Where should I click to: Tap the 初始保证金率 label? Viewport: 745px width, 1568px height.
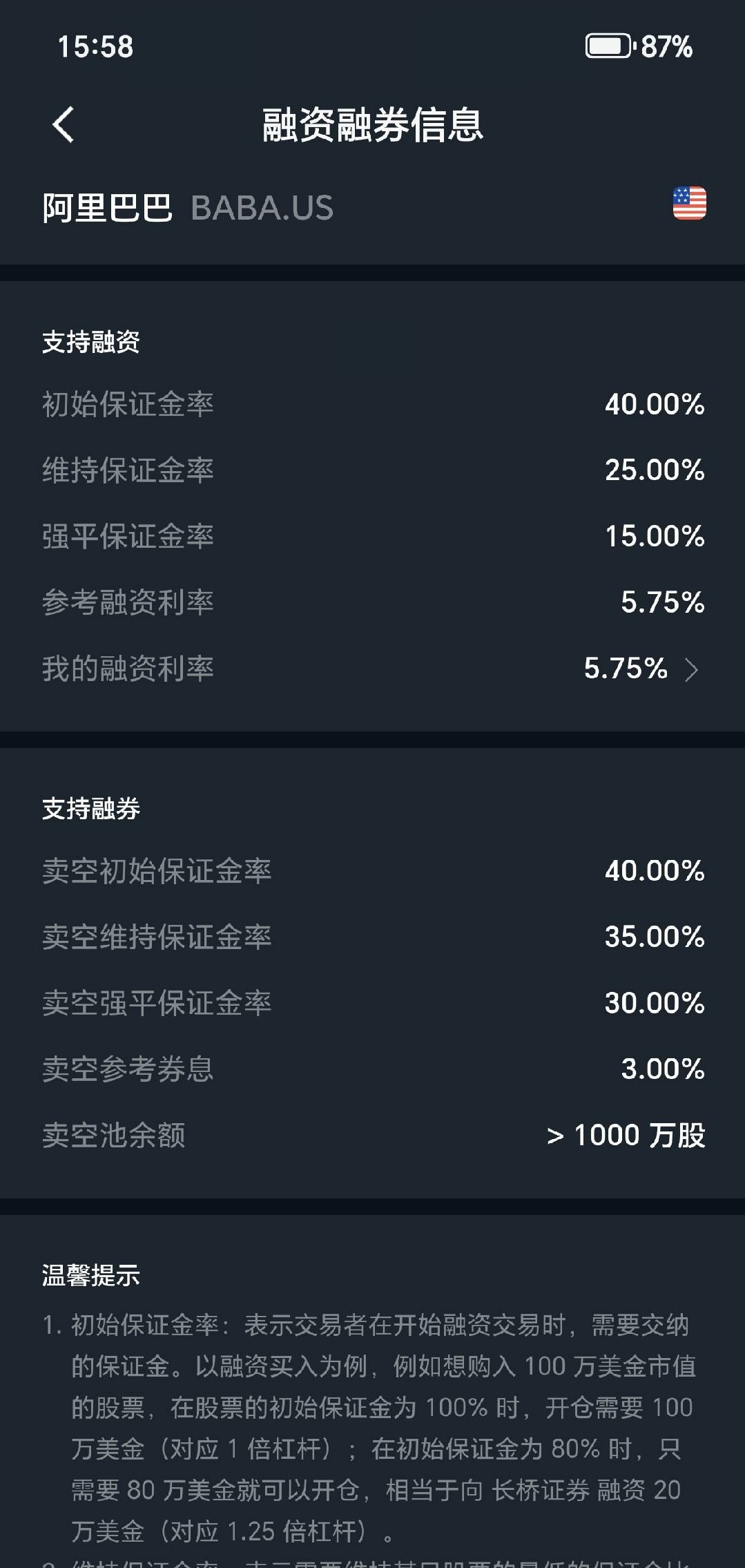(x=128, y=404)
